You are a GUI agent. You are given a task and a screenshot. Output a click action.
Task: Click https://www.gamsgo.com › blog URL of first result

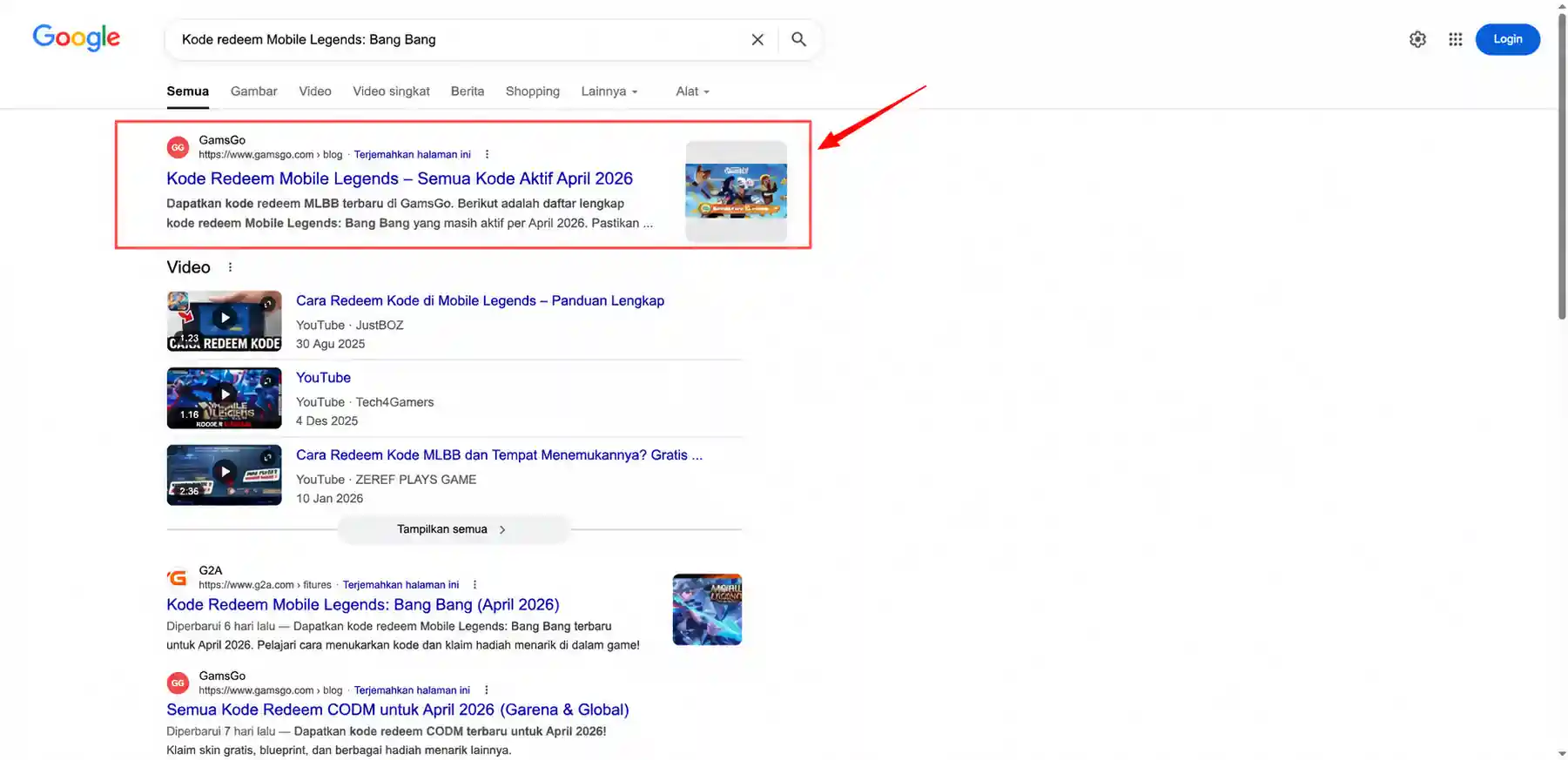pos(271,154)
